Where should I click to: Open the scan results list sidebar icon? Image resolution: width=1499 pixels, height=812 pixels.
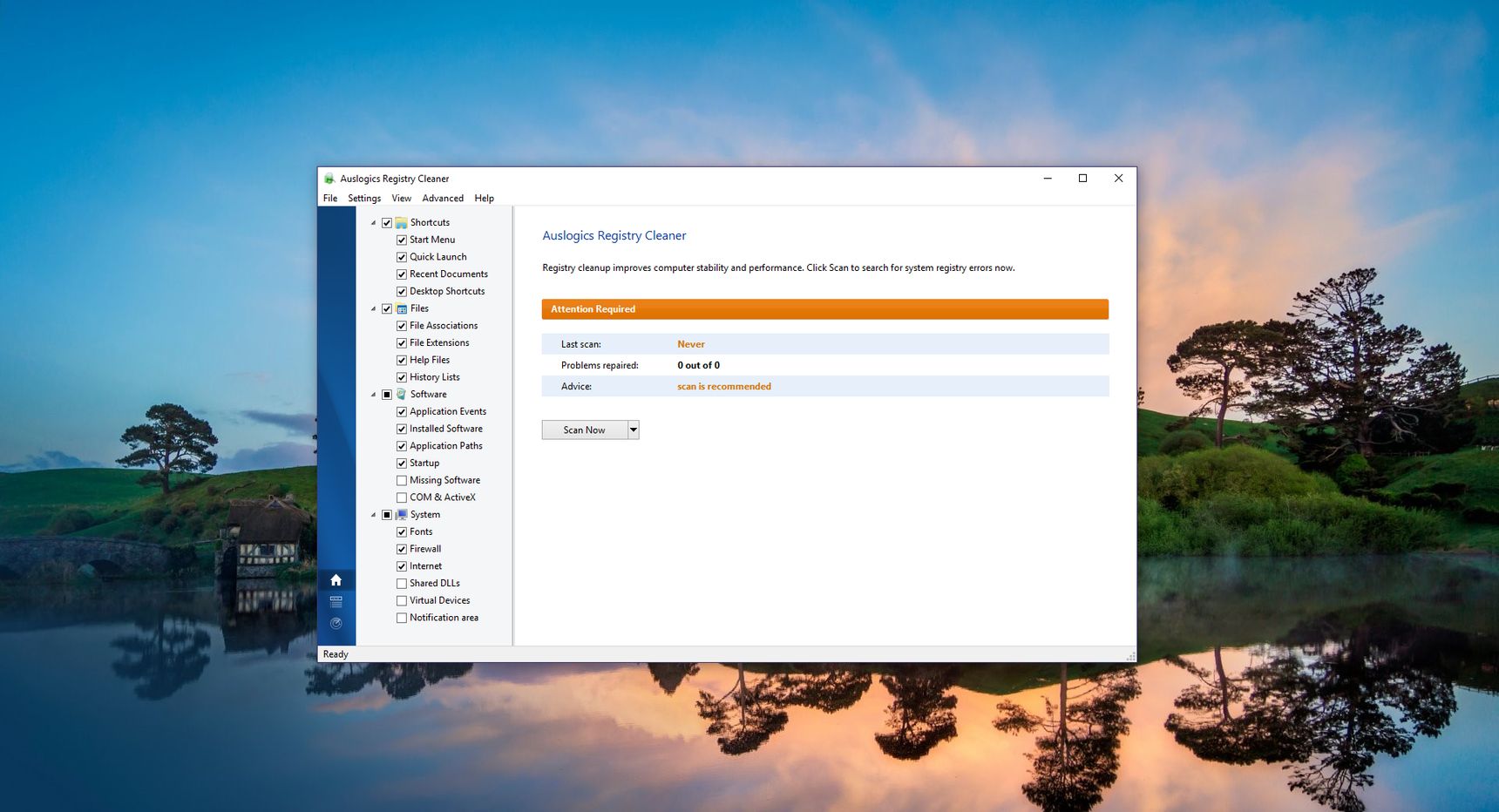(336, 602)
